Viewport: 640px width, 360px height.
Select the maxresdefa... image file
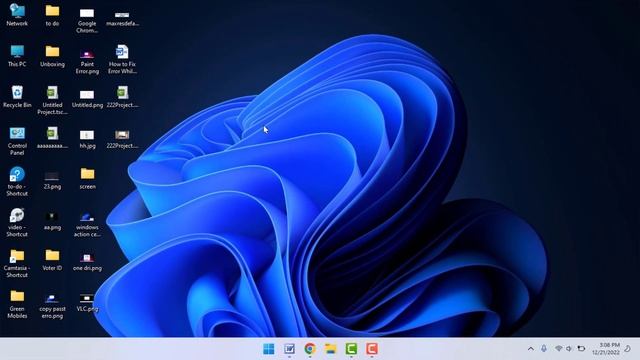click(122, 18)
